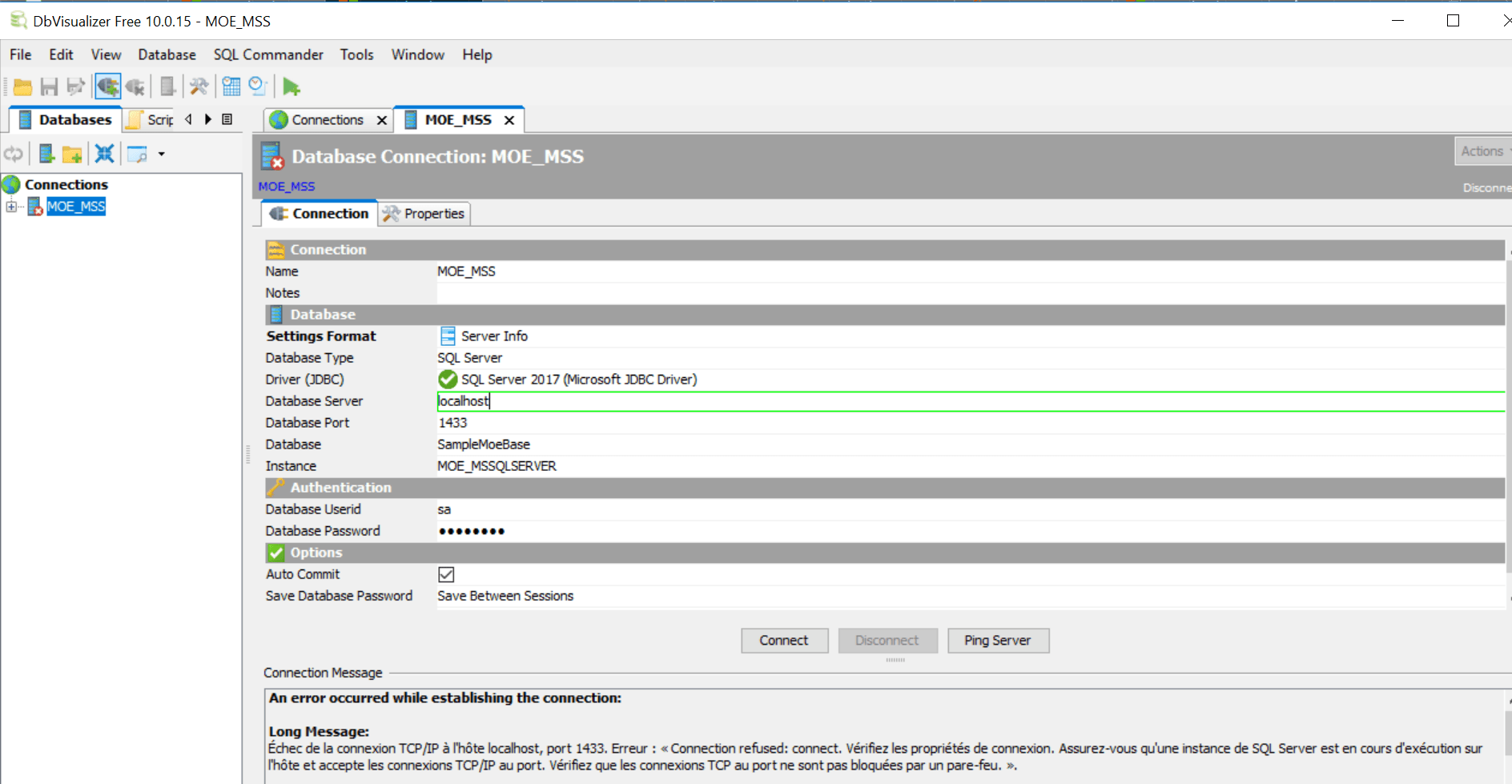The height and width of the screenshot is (784, 1512).
Task: Click the green arrow new SQL Commander icon
Action: [x=292, y=86]
